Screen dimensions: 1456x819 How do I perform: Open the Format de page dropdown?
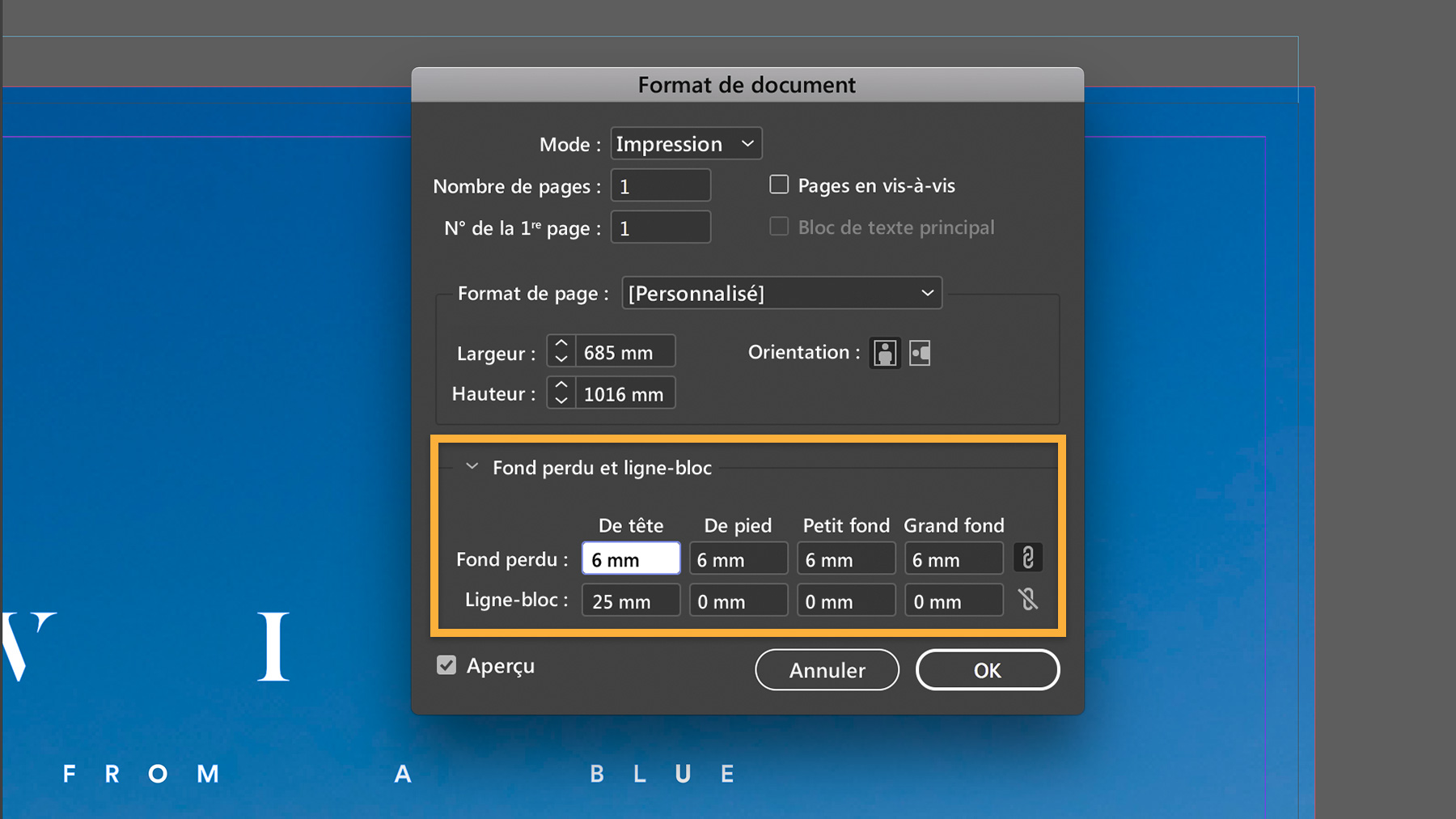point(781,293)
